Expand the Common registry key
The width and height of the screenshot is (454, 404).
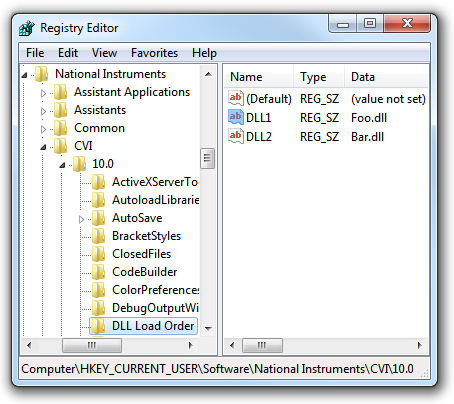[x=43, y=129]
